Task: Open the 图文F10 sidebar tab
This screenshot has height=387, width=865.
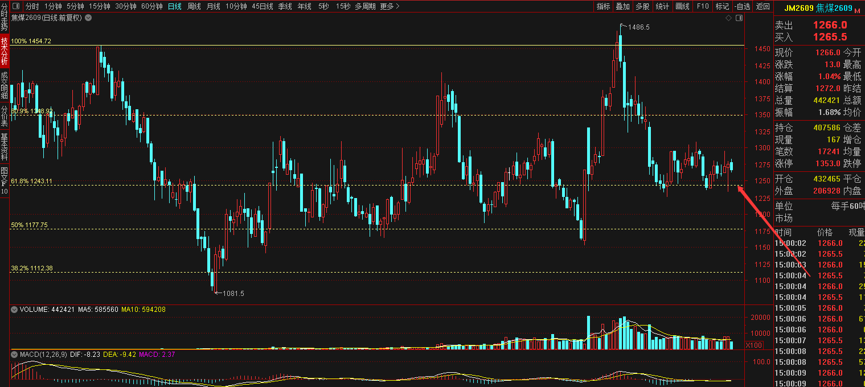Action: pos(4,181)
